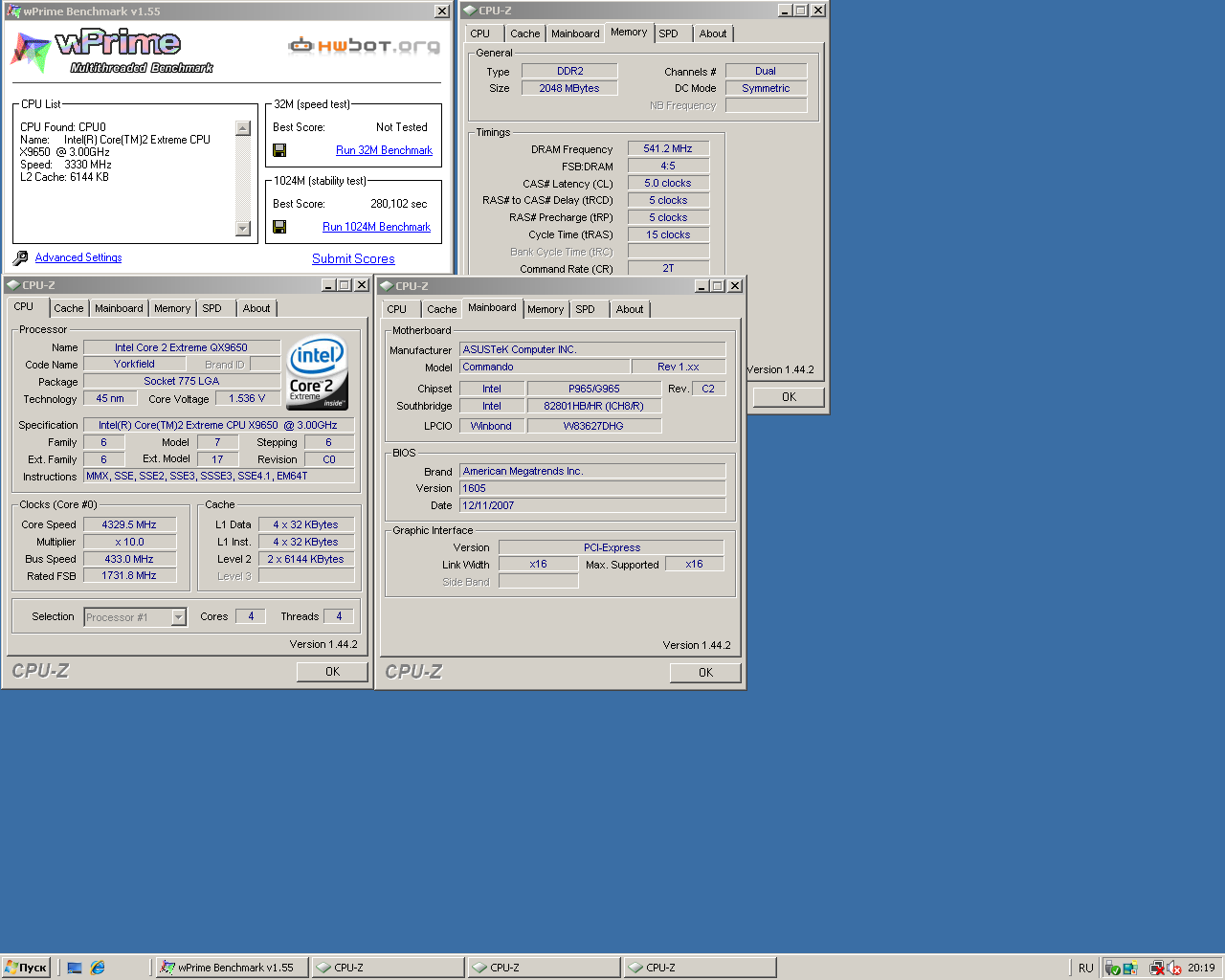Click the Manufacturer field ASUSTeK Computer INC.

coord(592,349)
